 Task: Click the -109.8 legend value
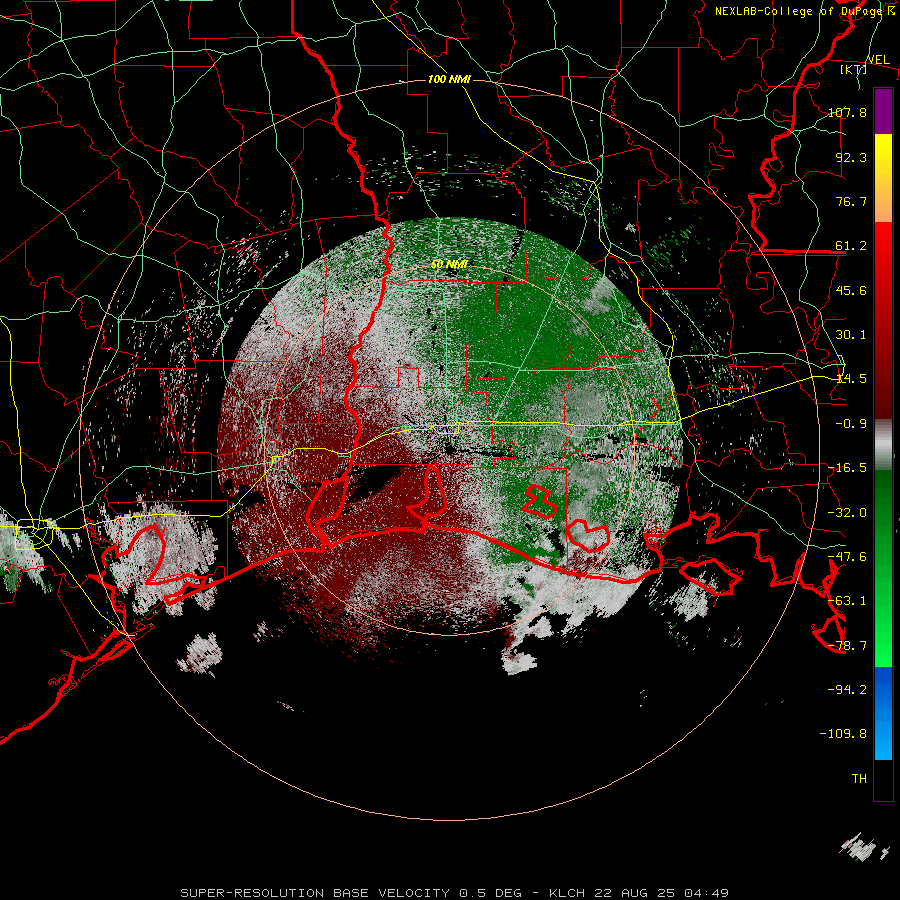click(843, 734)
